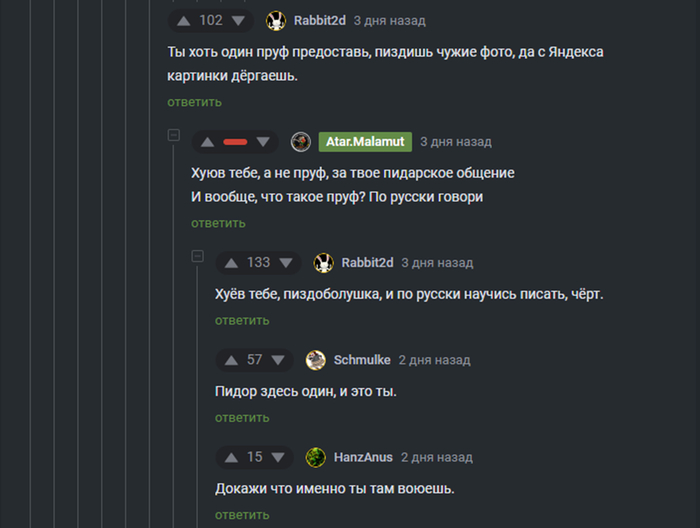Upvote Schmulke's comment rated 57

(232, 360)
